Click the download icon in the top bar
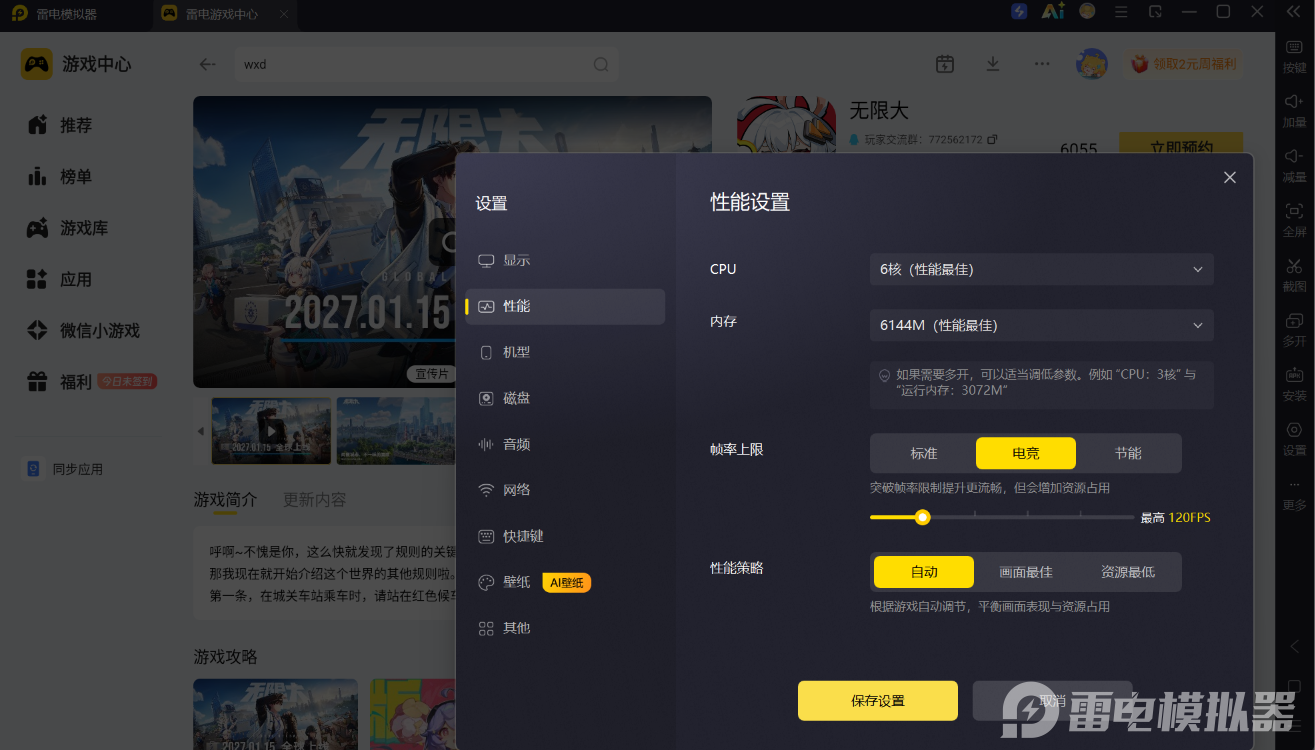Viewport: 1315px width, 750px height. (x=993, y=64)
